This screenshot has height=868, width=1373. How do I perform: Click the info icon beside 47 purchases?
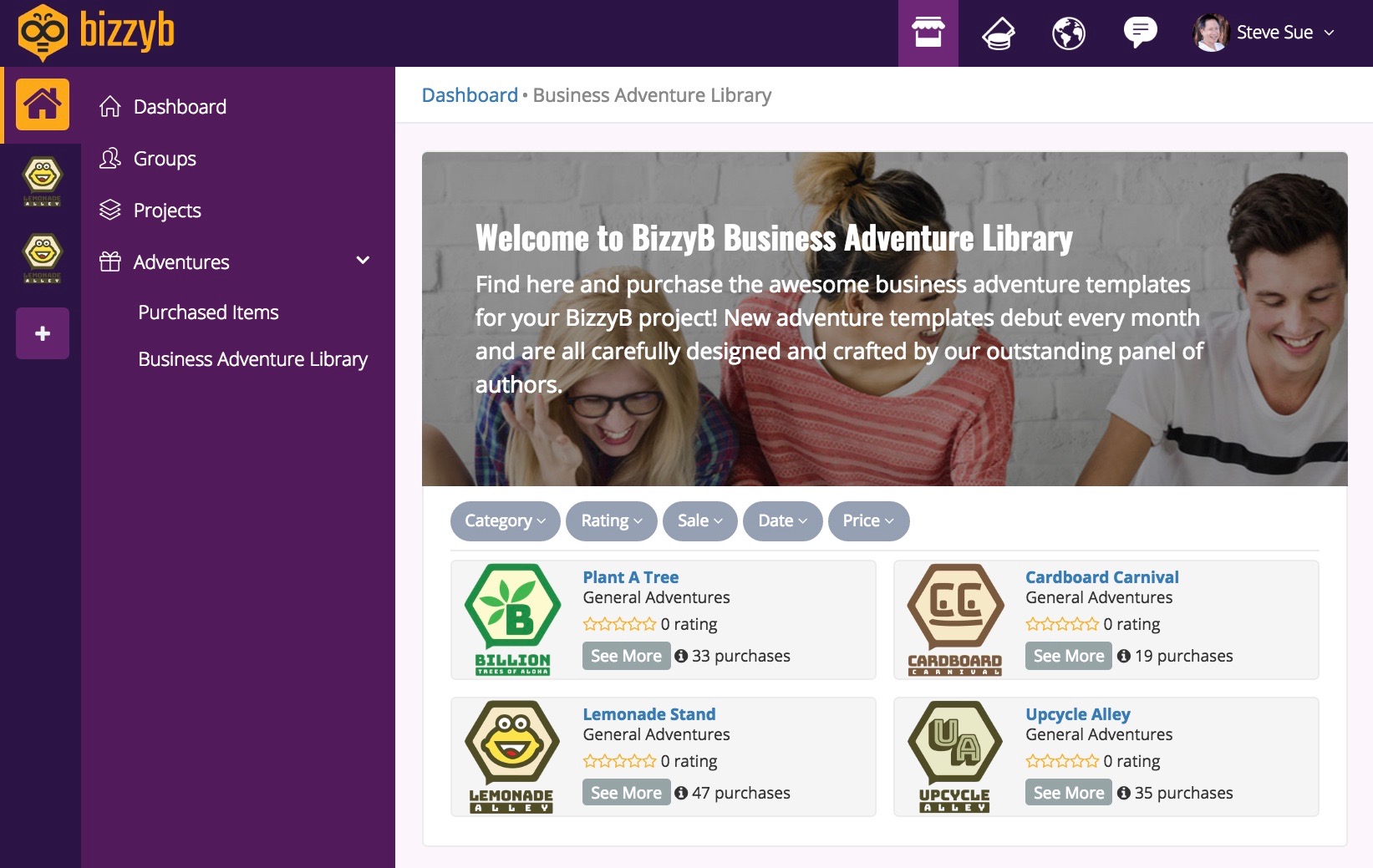pos(681,793)
